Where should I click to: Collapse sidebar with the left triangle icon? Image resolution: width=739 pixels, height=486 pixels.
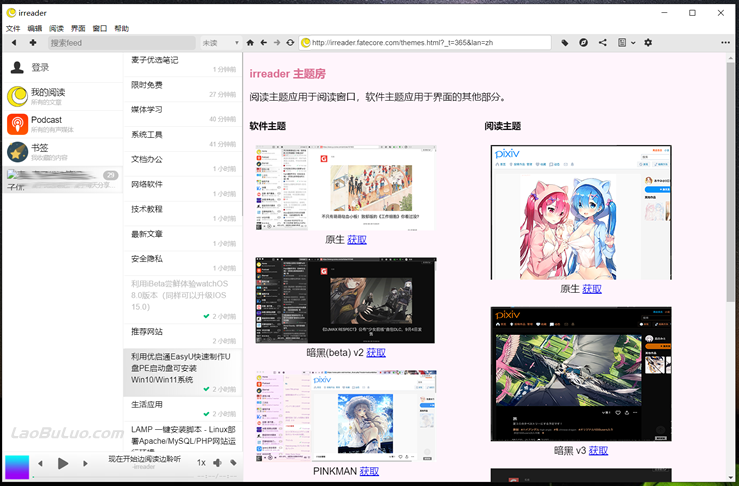coord(14,42)
